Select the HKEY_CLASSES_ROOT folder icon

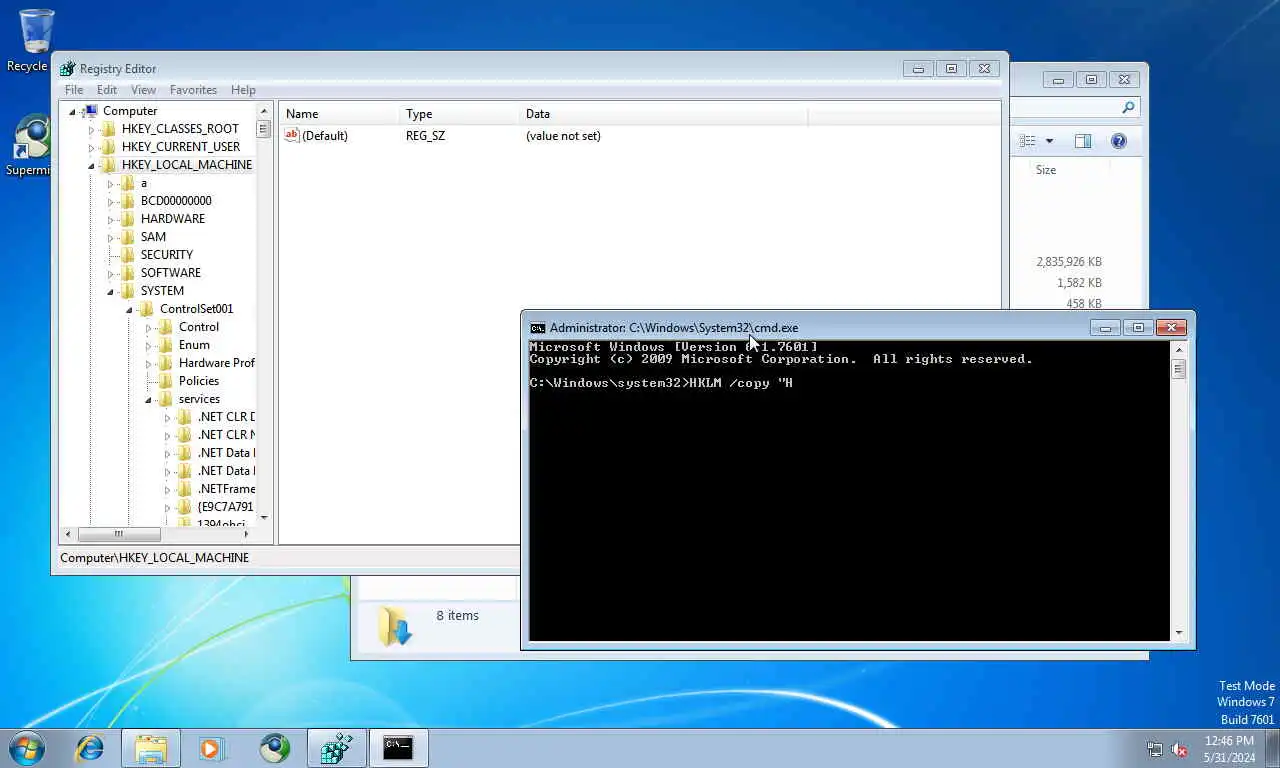click(x=108, y=129)
